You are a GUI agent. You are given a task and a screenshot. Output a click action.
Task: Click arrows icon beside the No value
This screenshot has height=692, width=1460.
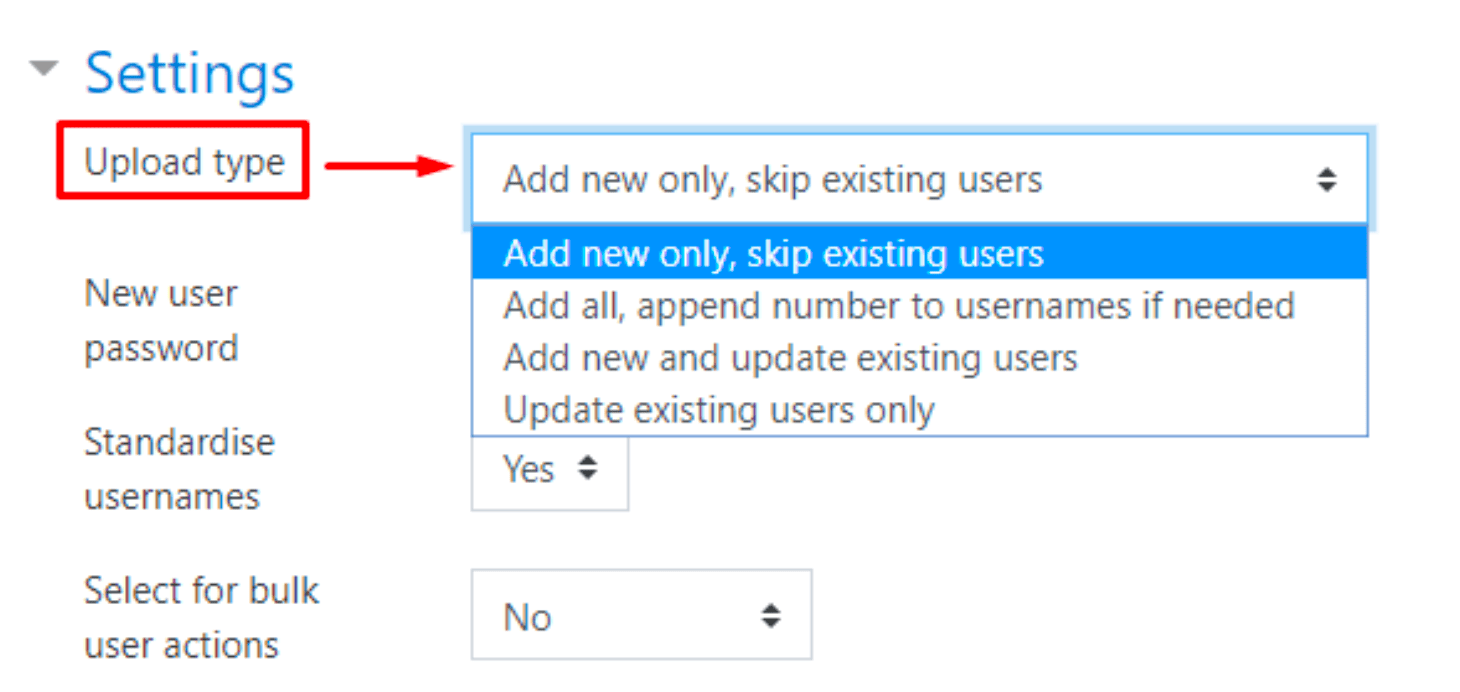coord(770,615)
